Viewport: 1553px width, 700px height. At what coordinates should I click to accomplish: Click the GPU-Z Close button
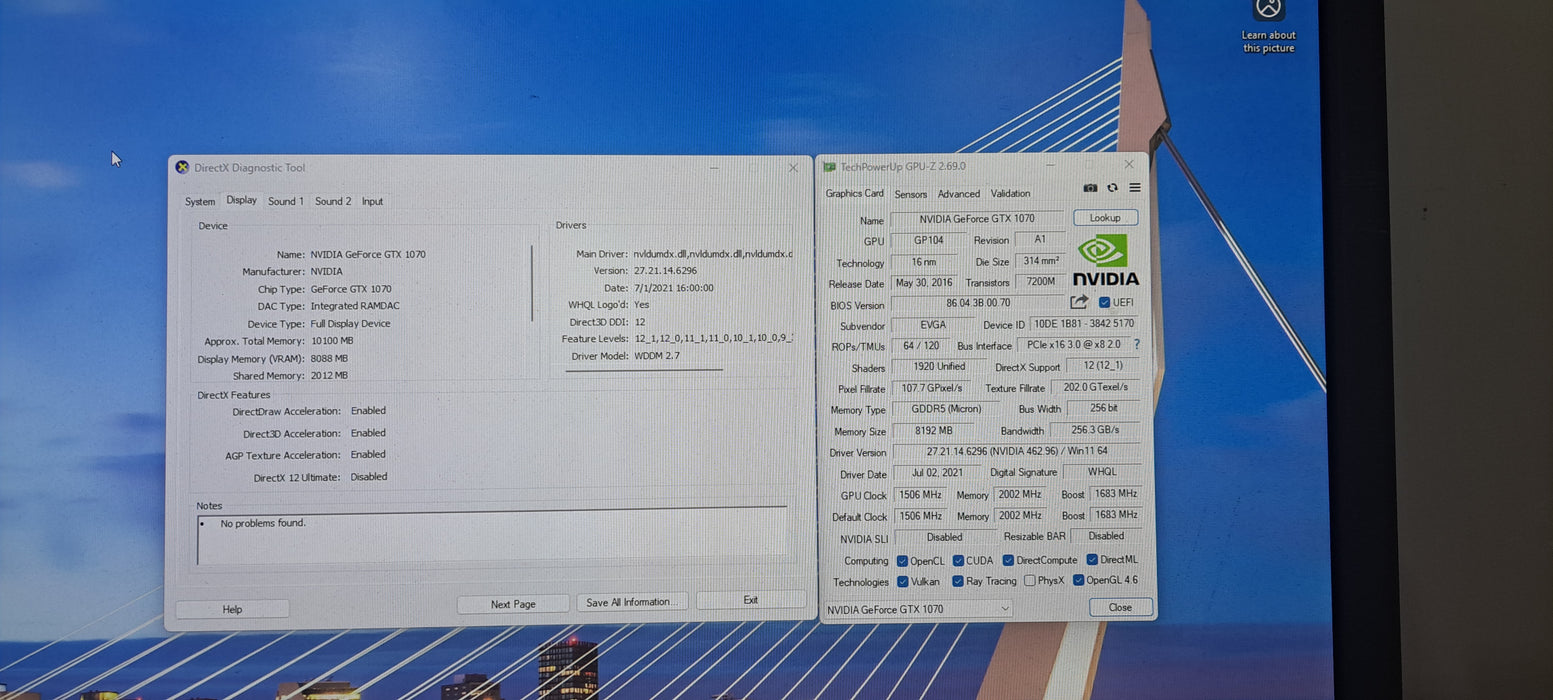(x=1120, y=607)
